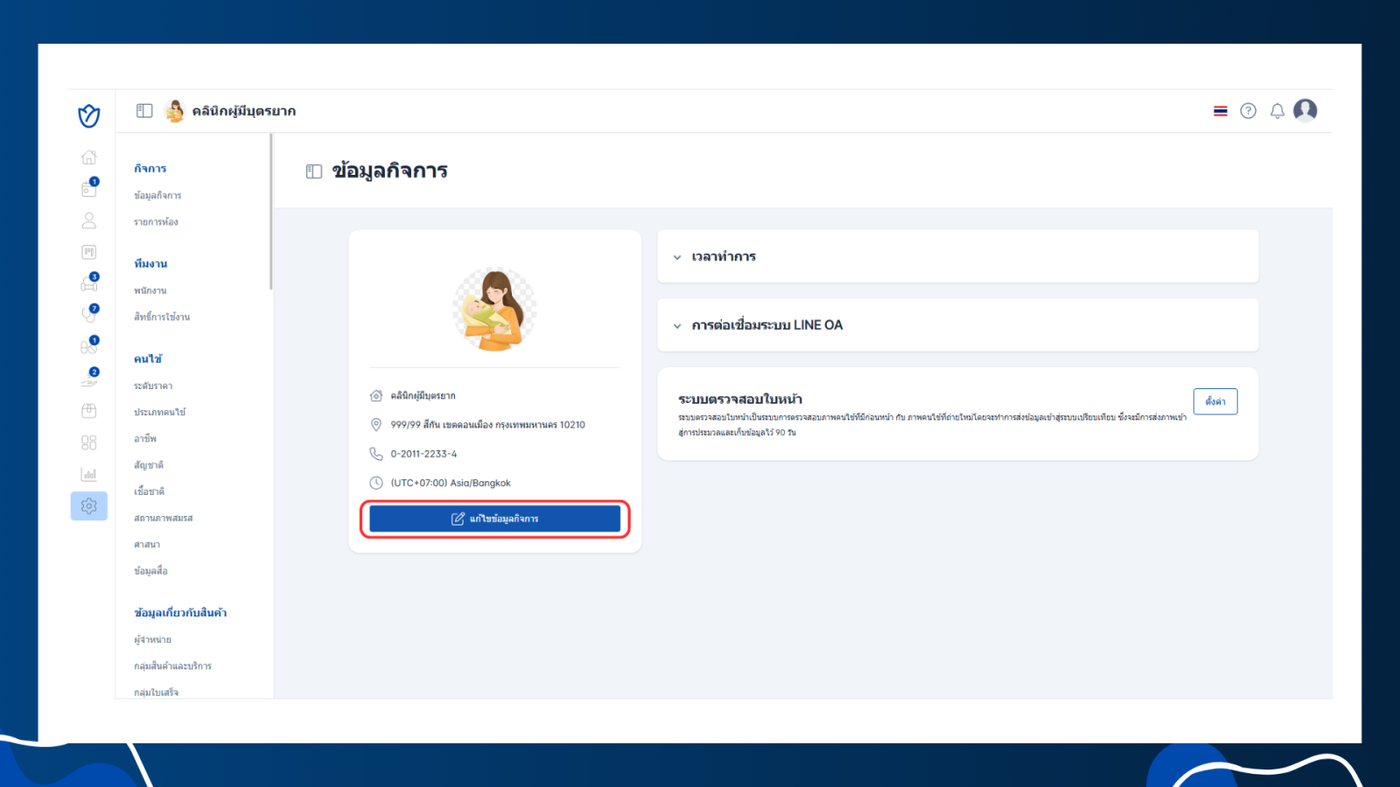Click the clinic name คลินิกผู้มีบุตรยาก in top bar

click(x=244, y=111)
